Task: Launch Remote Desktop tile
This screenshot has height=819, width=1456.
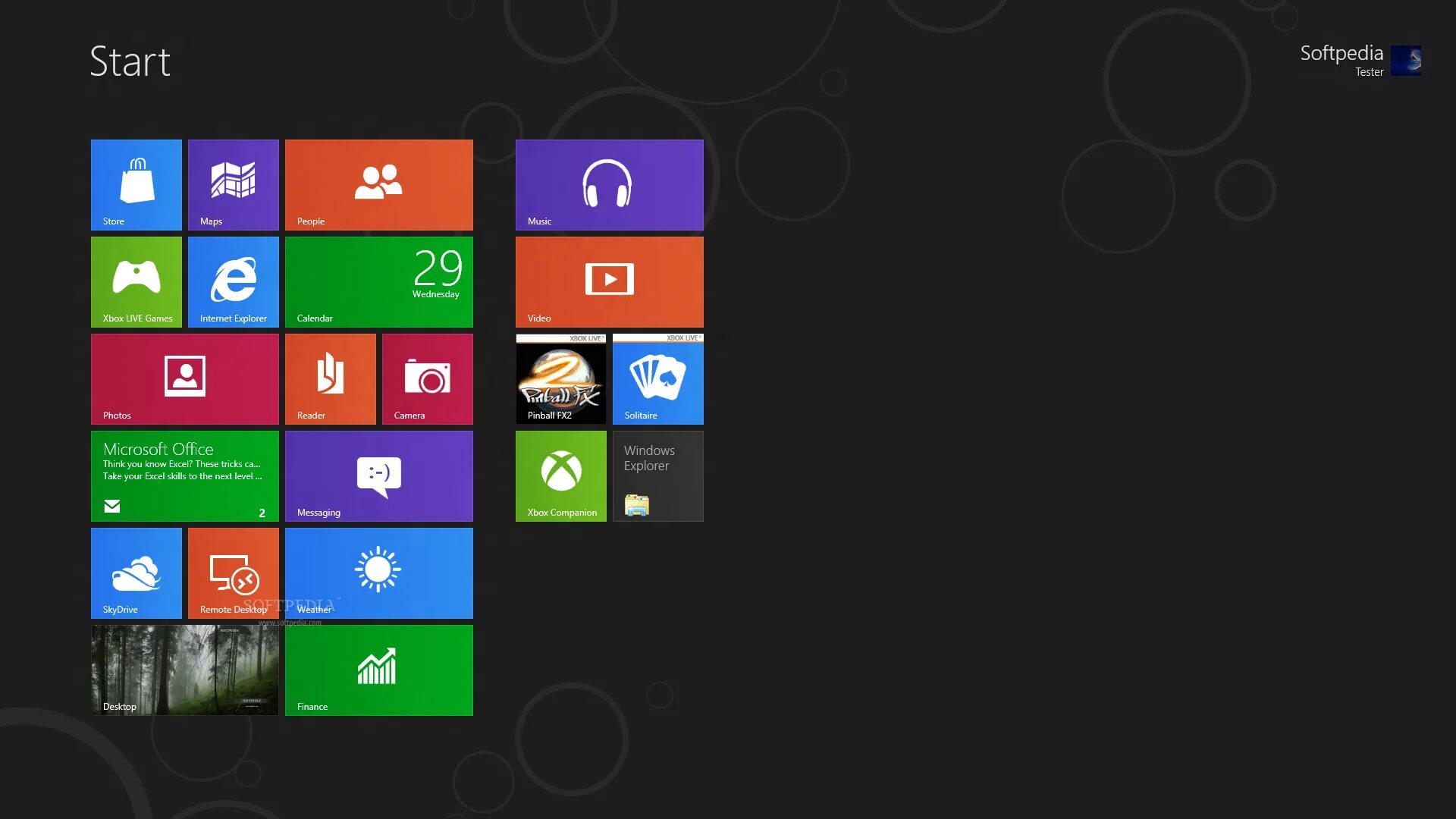Action: point(234,573)
